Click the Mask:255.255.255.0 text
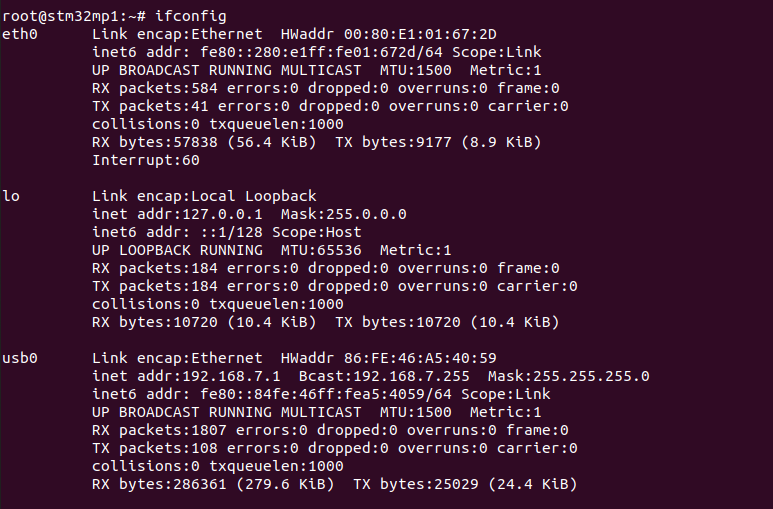The width and height of the screenshot is (773, 509). 569,376
